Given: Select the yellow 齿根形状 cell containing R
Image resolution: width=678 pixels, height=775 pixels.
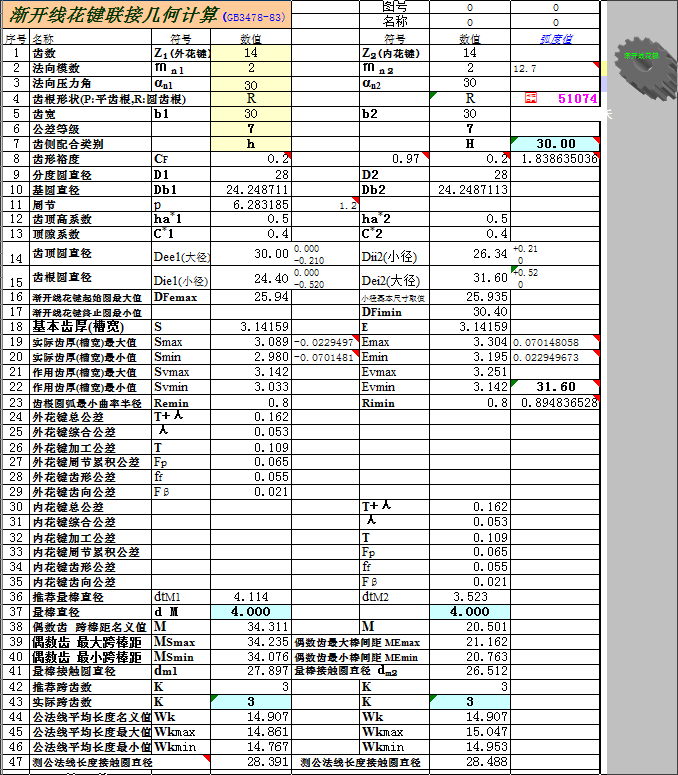Looking at the screenshot, I should 251,99.
